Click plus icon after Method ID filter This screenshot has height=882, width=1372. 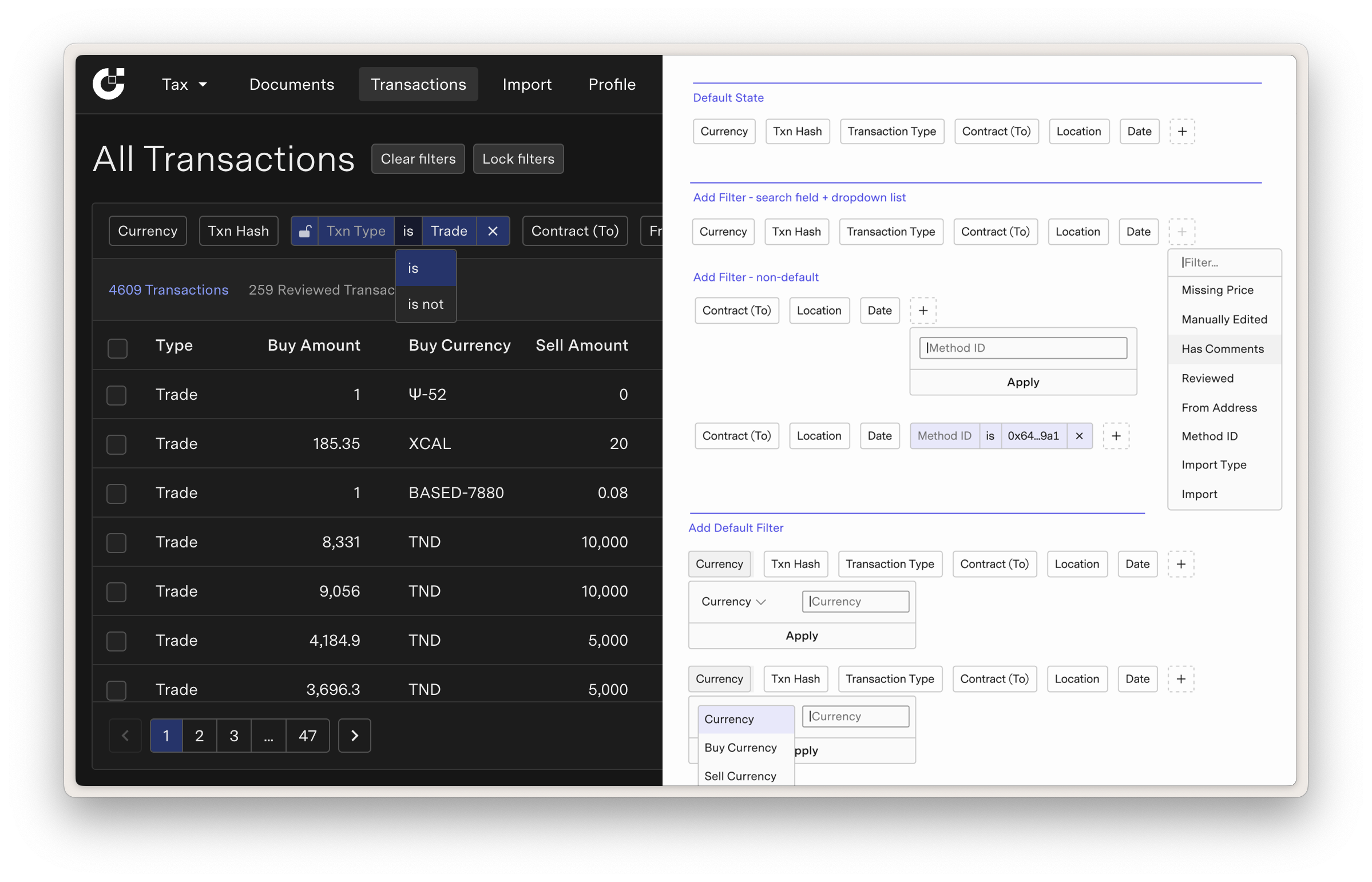[x=1116, y=436]
